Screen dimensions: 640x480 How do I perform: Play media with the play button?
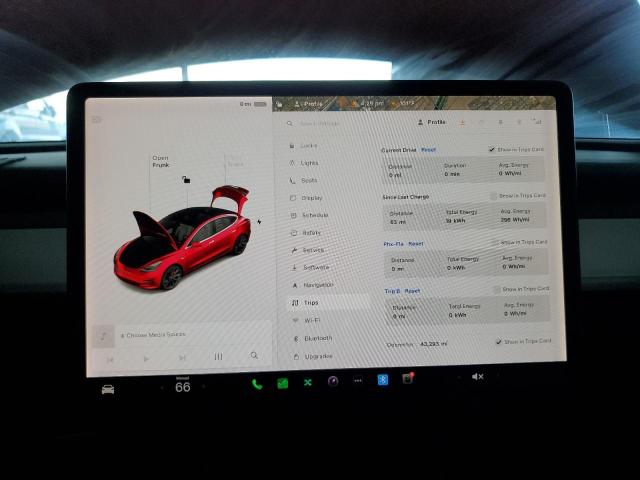coord(146,359)
